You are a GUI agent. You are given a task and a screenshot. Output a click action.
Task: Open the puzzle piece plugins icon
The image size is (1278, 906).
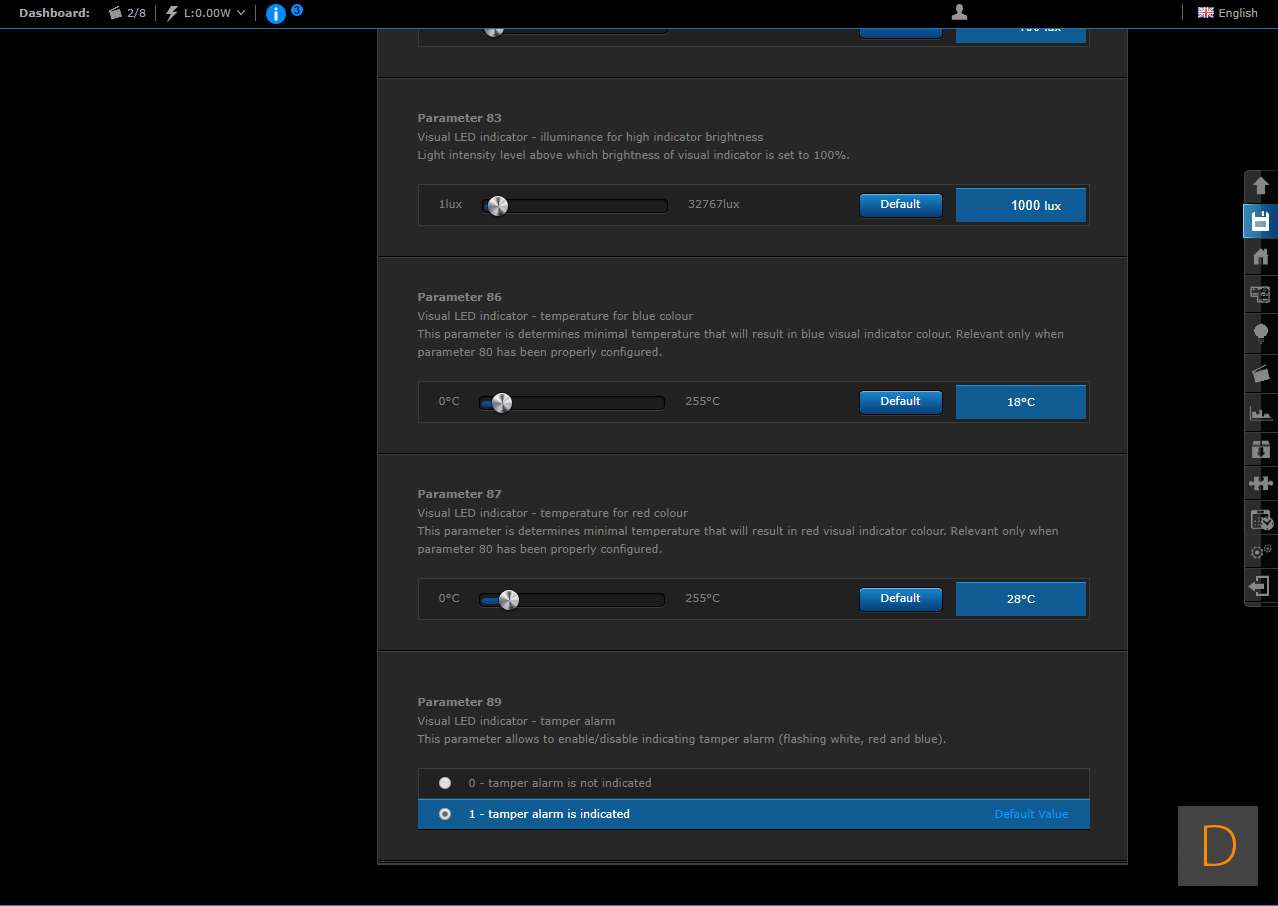coord(1260,483)
